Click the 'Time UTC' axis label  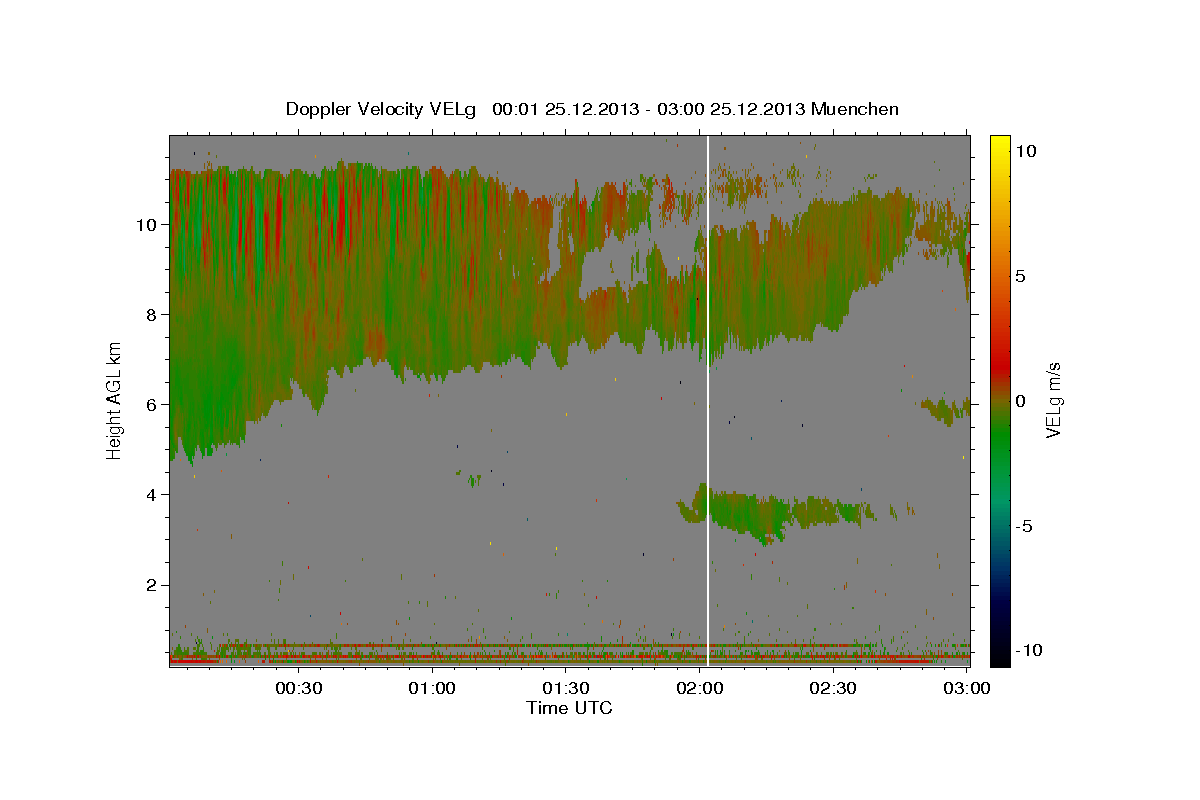[x=569, y=708]
